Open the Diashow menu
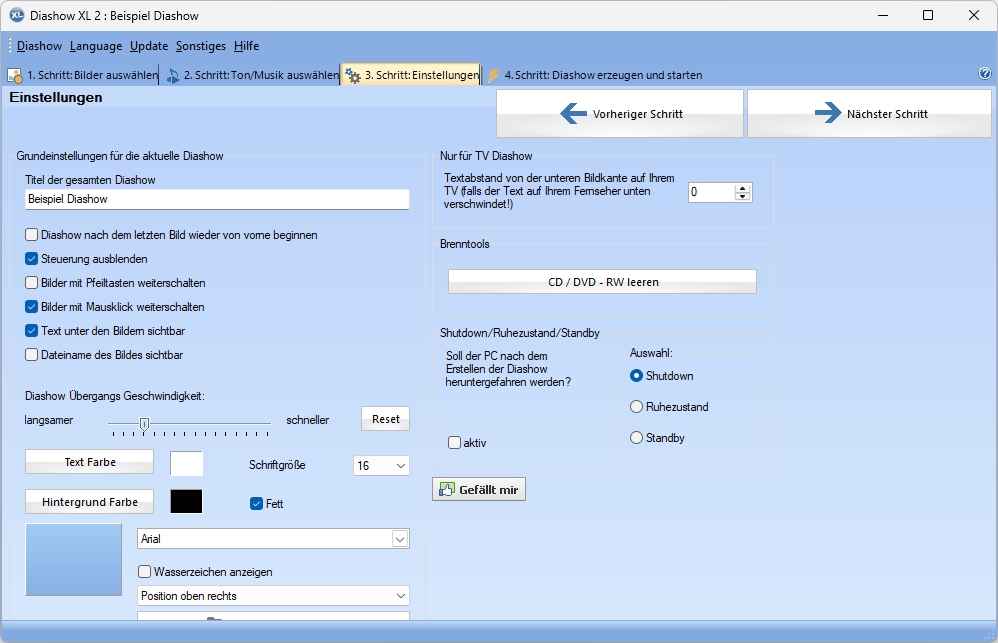The image size is (998, 643). point(39,46)
